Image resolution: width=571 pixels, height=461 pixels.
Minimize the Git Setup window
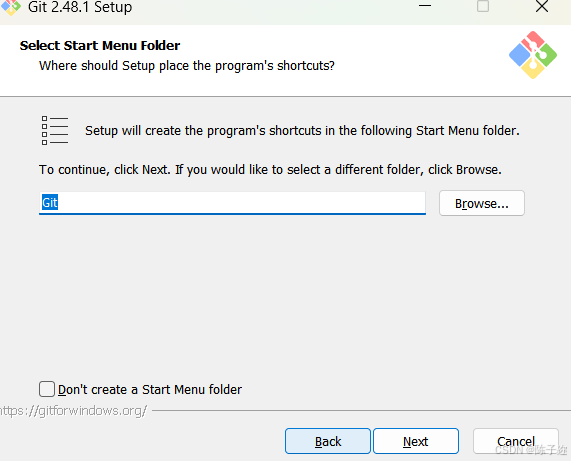pos(425,6)
